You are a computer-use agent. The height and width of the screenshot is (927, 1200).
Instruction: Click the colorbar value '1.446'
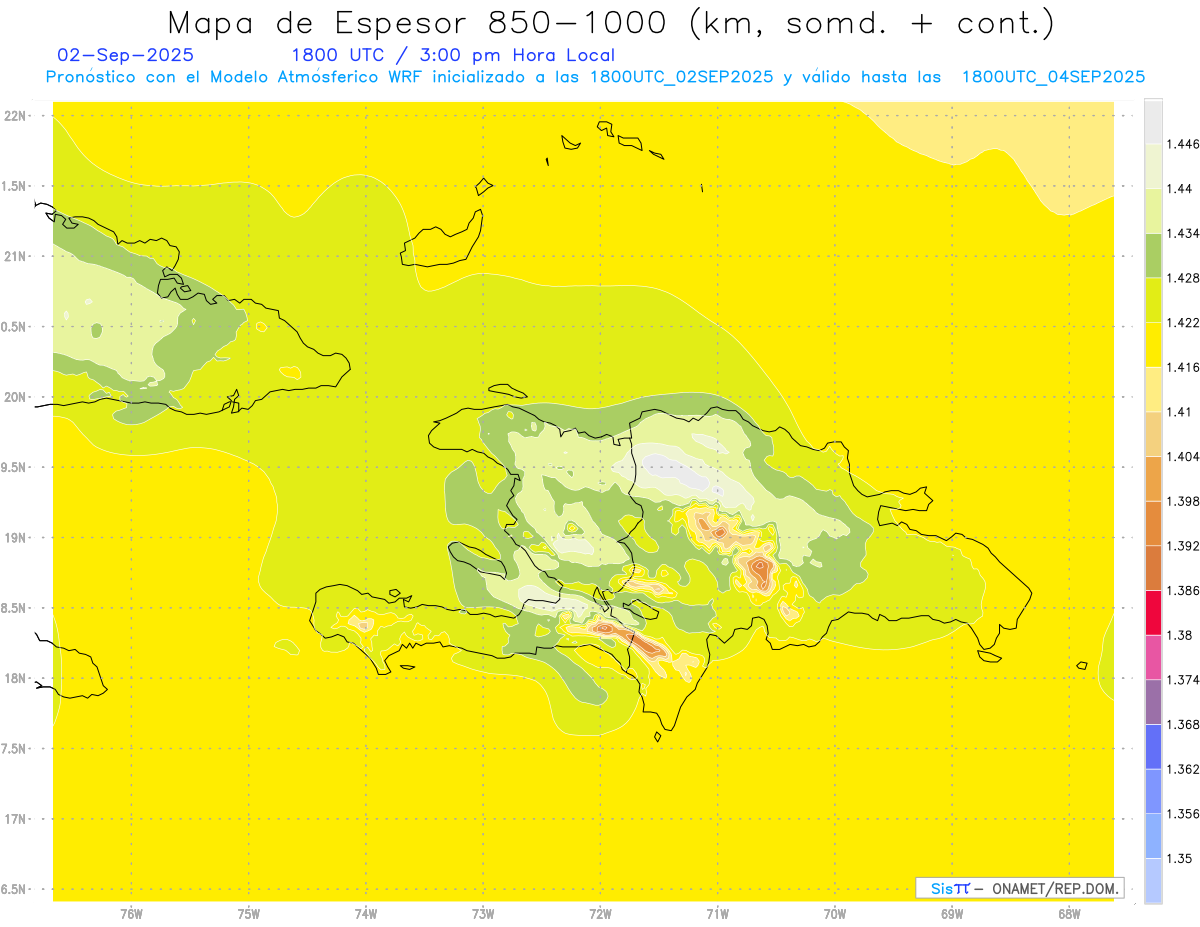click(1182, 144)
